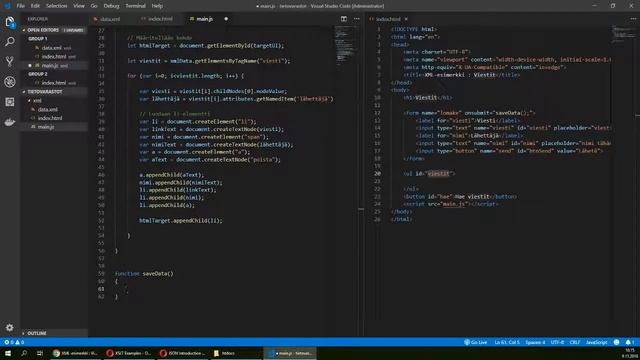The image size is (640, 360).
Task: Open the Debug menu
Action: coord(111,6)
